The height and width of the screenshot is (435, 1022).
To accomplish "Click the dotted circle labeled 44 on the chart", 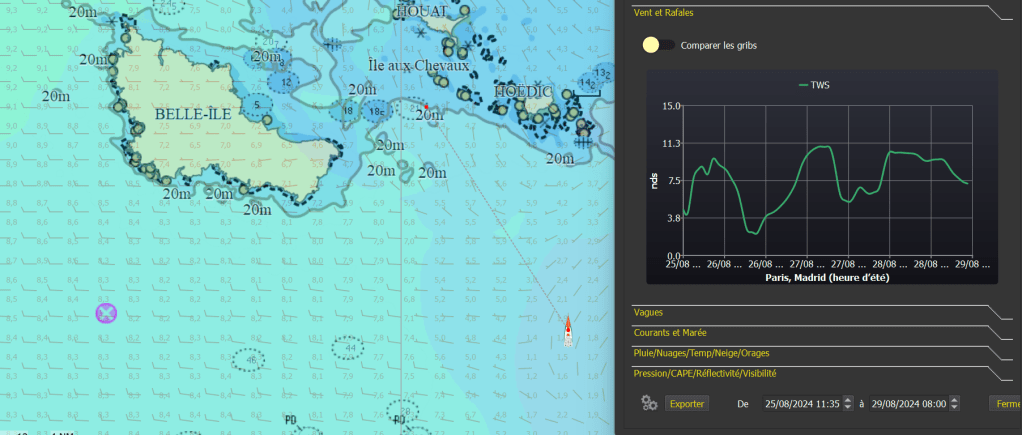I will pos(349,347).
